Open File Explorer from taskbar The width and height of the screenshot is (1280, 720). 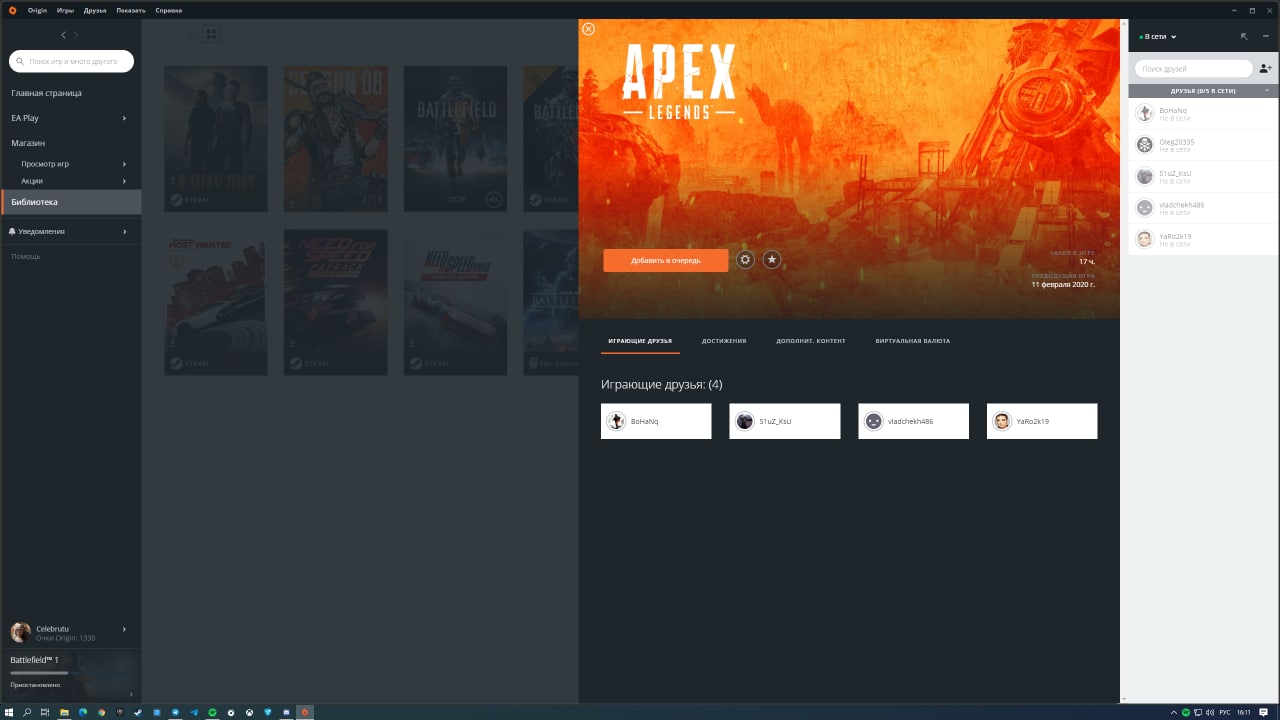pyautogui.click(x=64, y=712)
